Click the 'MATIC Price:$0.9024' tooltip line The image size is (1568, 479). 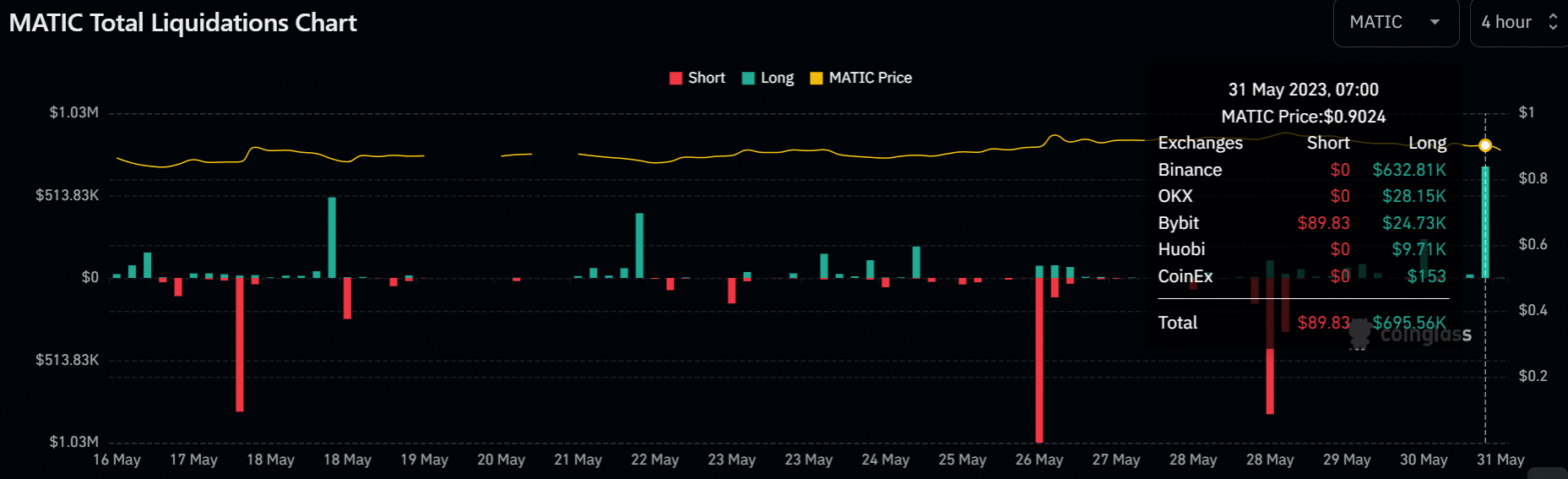[x=1303, y=117]
